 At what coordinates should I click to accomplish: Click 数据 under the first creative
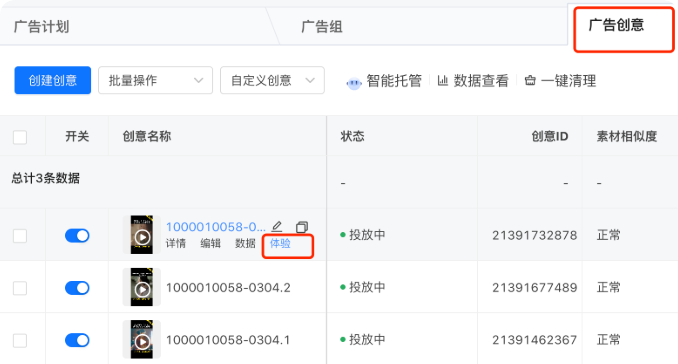(x=245, y=243)
